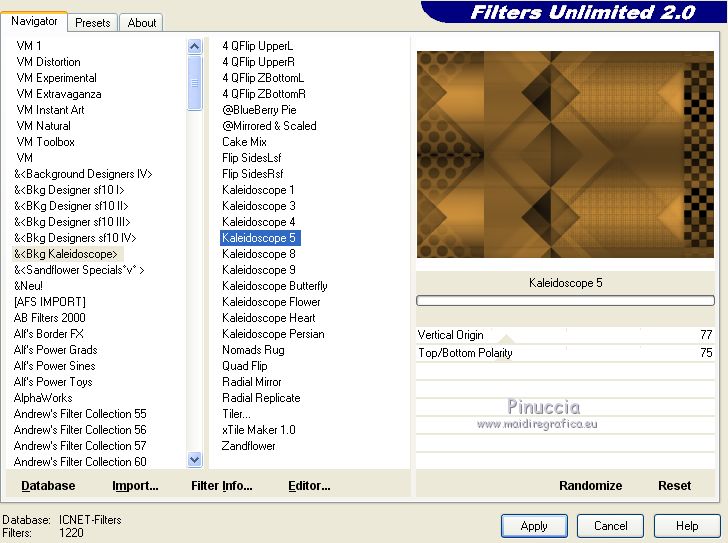Choose 4 QFlip ZBottomL filter
The width and height of the screenshot is (728, 543).
point(263,78)
